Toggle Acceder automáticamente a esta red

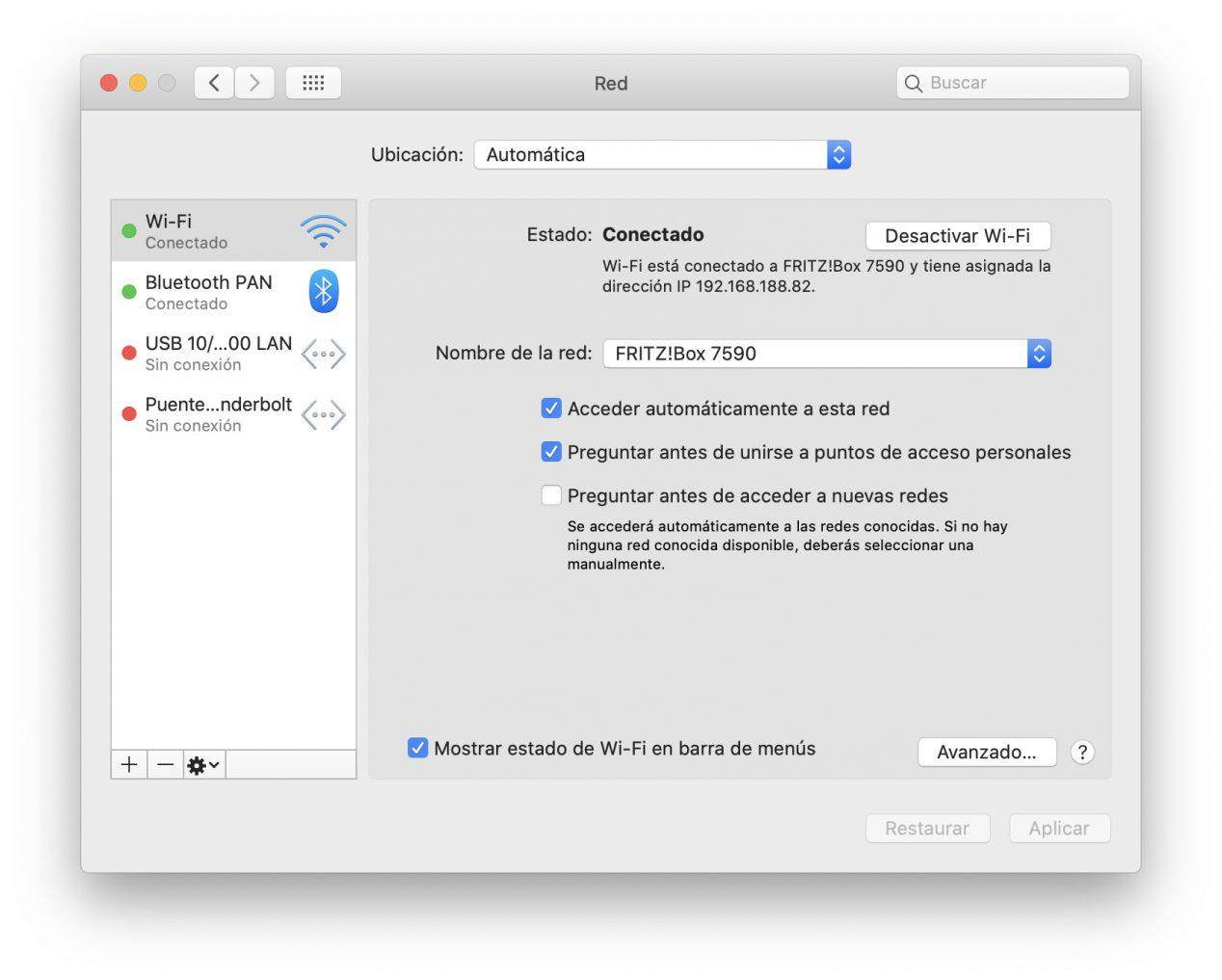[x=551, y=409]
